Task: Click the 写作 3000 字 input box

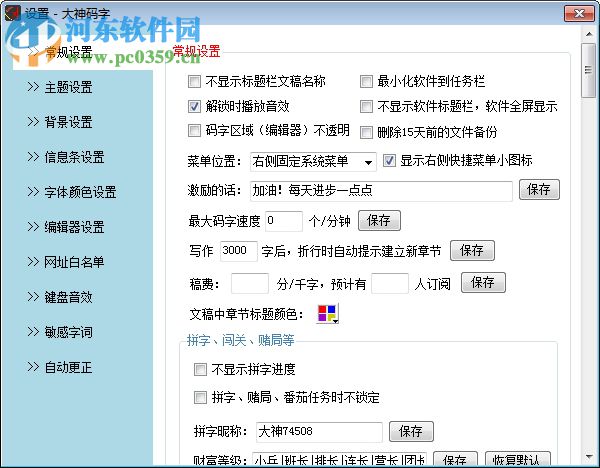Action: click(239, 251)
